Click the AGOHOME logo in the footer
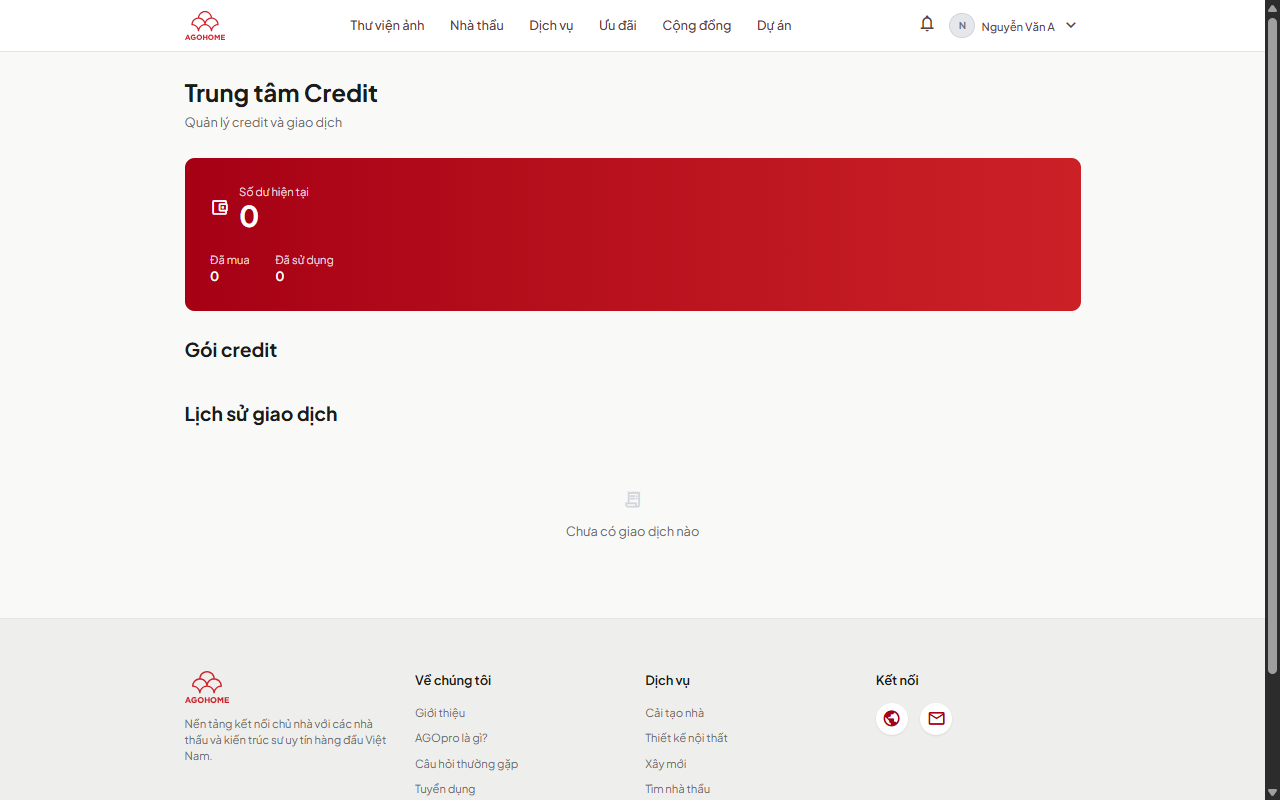The height and width of the screenshot is (800, 1280). click(207, 688)
